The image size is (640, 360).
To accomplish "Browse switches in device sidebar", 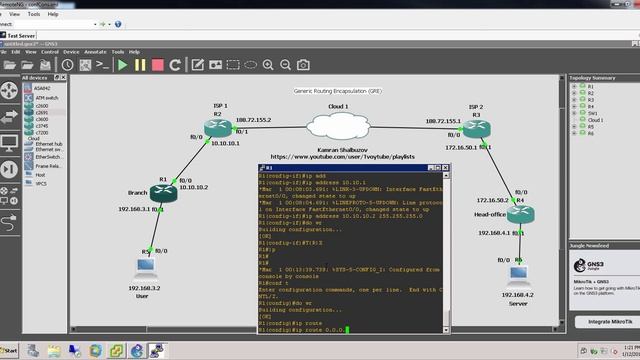I will (x=9, y=117).
